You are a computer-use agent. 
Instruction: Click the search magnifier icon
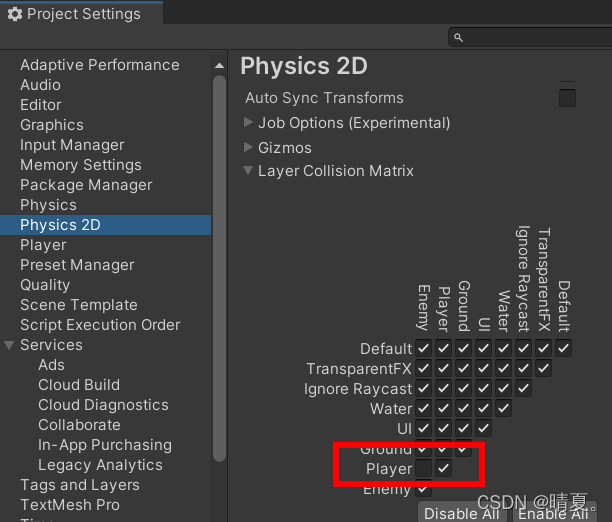click(458, 37)
